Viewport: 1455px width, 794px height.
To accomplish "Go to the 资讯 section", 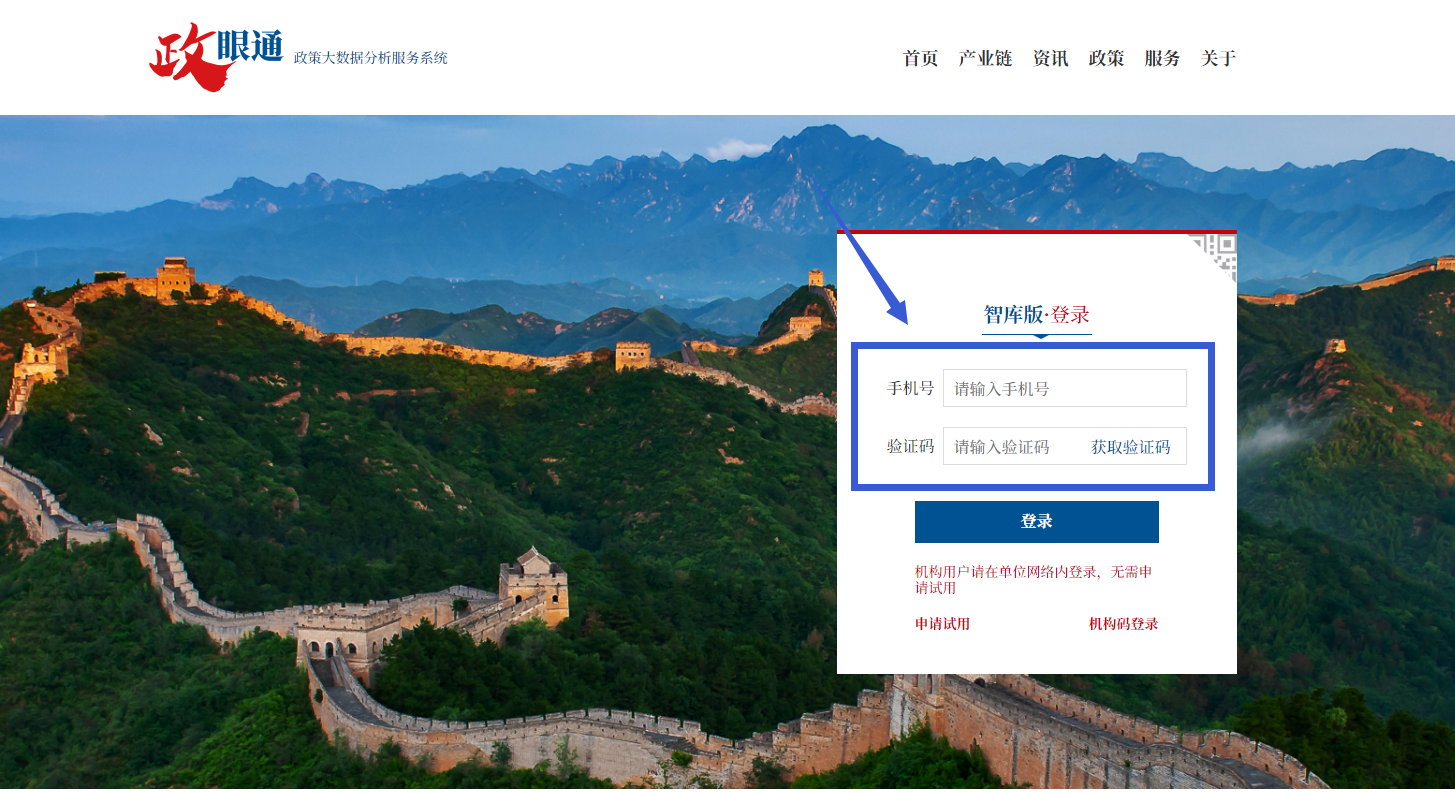I will [x=1050, y=58].
